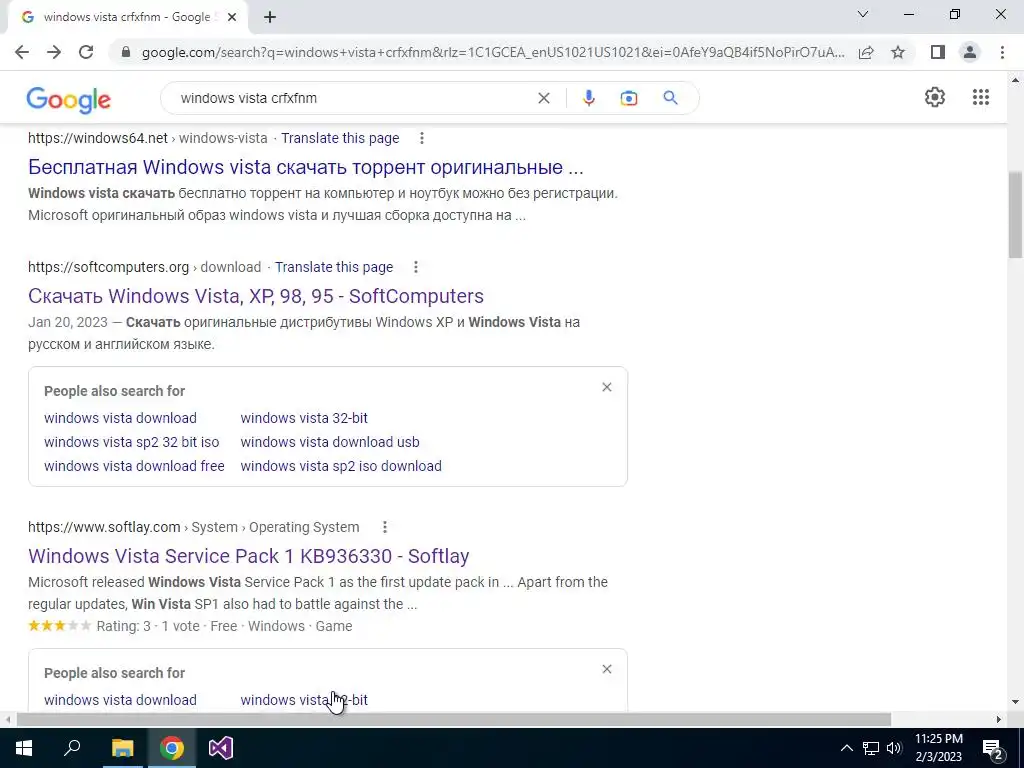Select 'windows vista download' in the first suggestion box
The image size is (1024, 768).
pos(120,418)
